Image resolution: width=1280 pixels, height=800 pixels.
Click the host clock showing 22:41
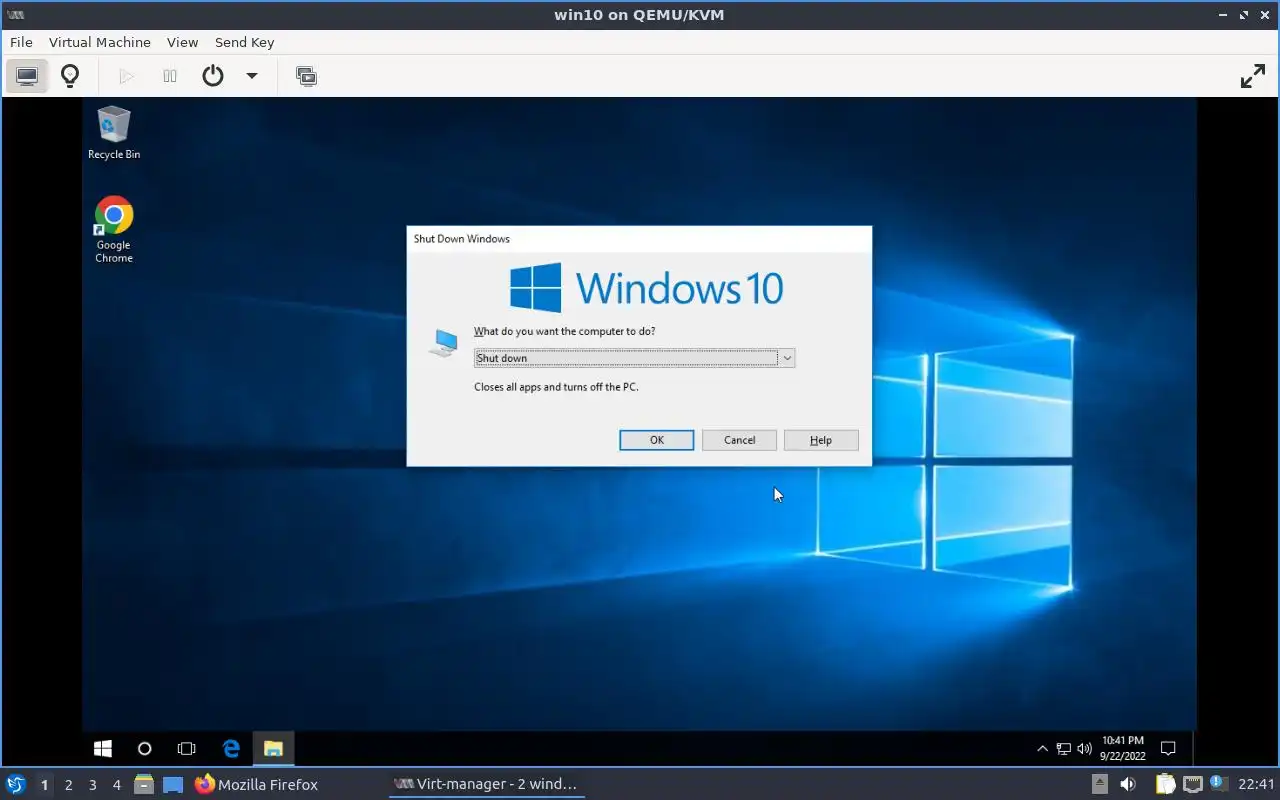point(1256,784)
